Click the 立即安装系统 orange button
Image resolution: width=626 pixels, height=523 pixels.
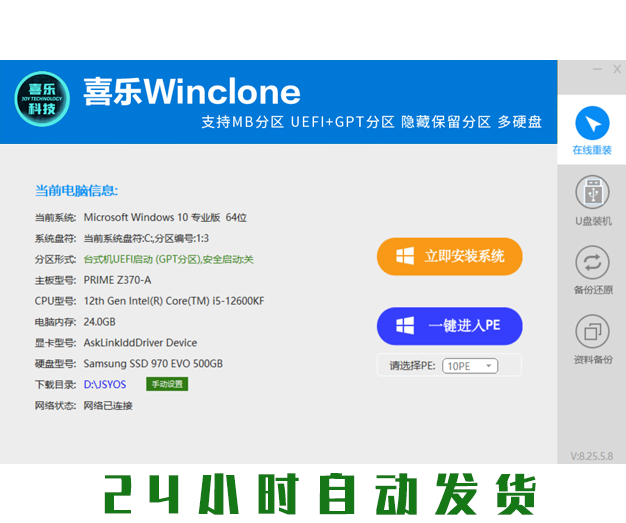[450, 256]
